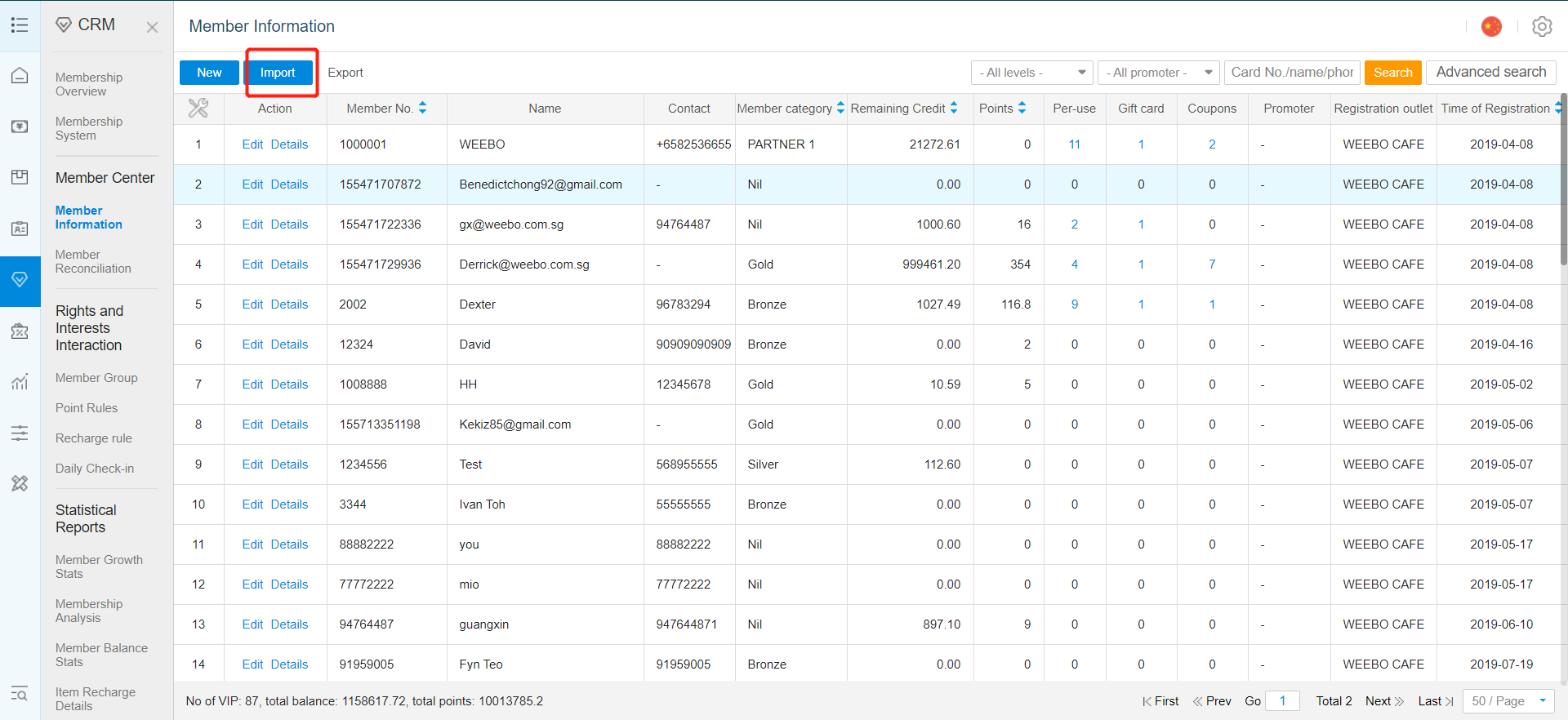Click the Export link
Image resolution: width=1568 pixels, height=720 pixels.
click(x=345, y=73)
